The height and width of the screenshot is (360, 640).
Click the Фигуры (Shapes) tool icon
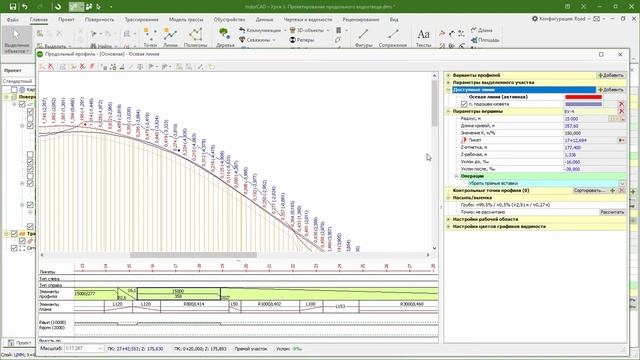pyautogui.click(x=363, y=34)
